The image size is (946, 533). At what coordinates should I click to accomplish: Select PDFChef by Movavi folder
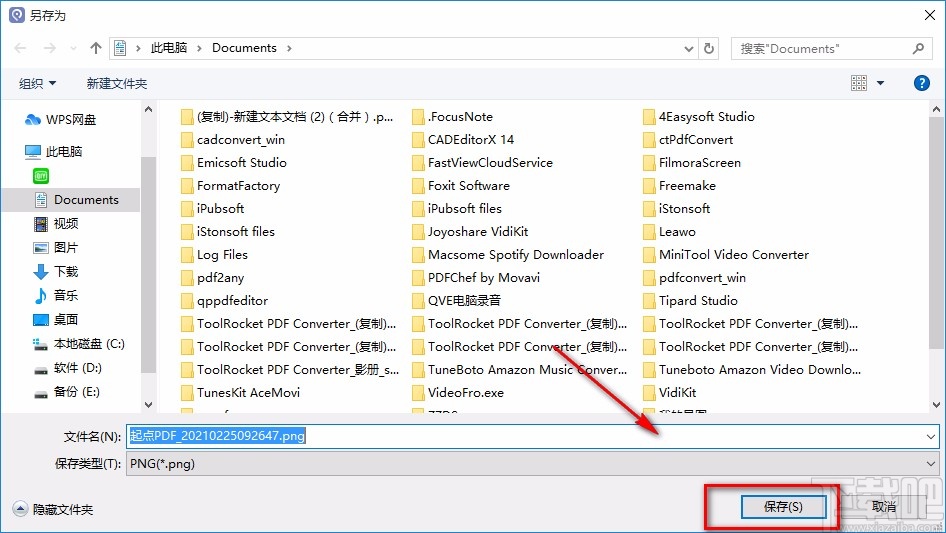tap(476, 278)
